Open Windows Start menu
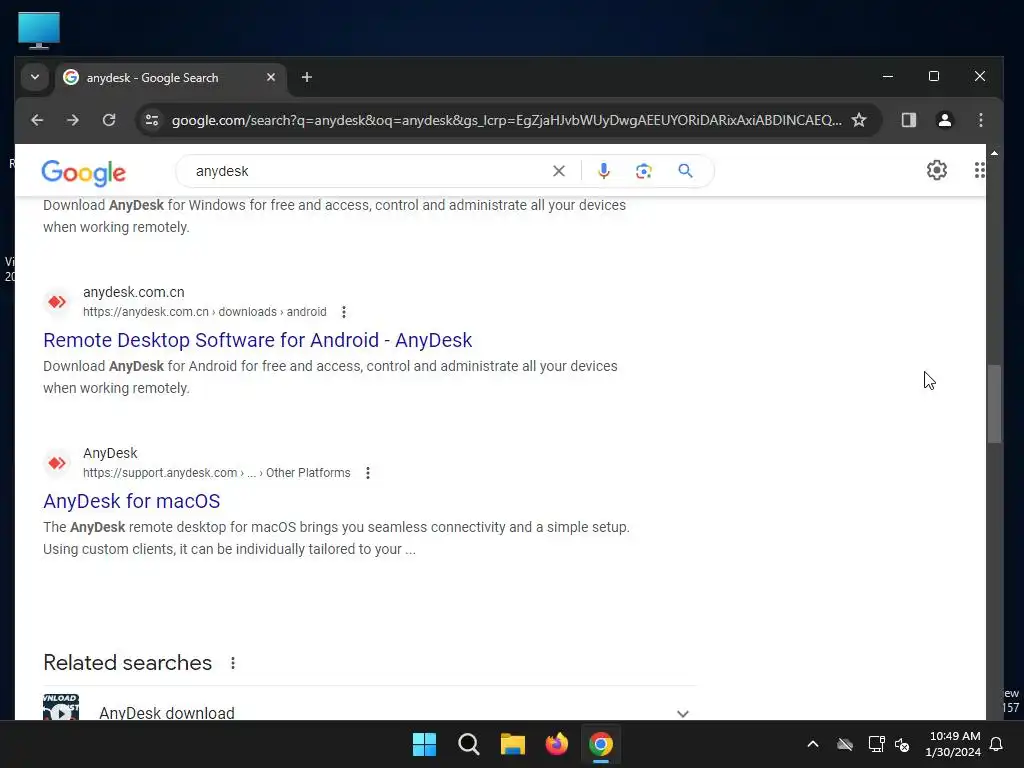The height and width of the screenshot is (768, 1024). [424, 744]
